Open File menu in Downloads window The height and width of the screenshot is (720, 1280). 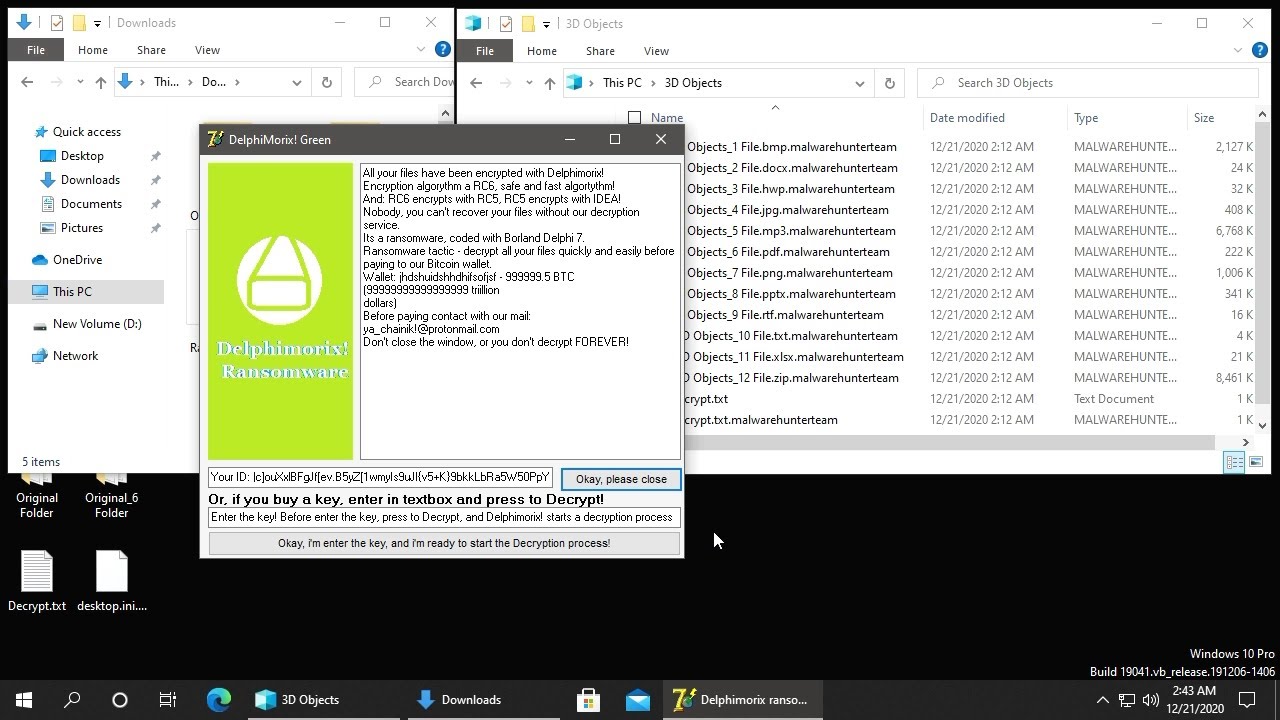point(36,50)
